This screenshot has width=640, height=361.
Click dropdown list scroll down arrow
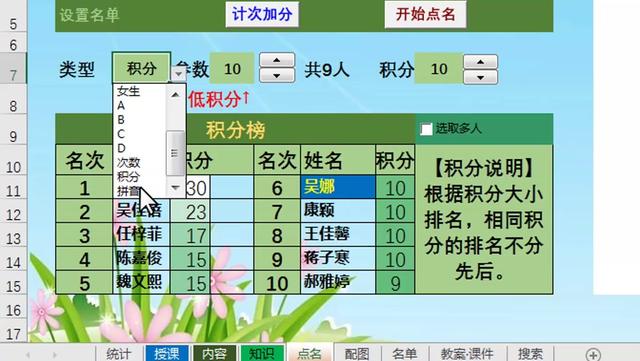point(176,187)
